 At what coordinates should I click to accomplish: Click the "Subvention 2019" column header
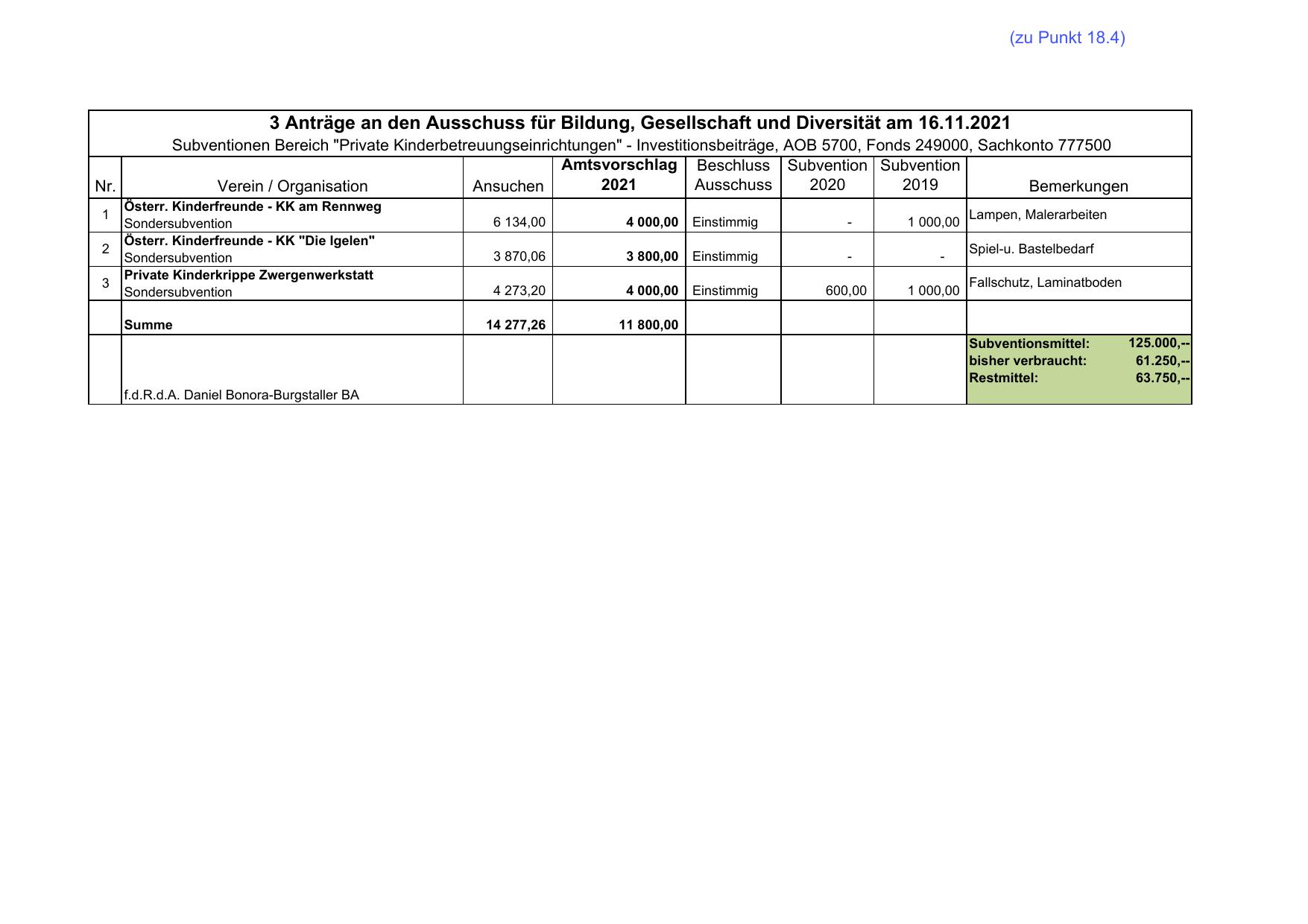click(x=920, y=175)
